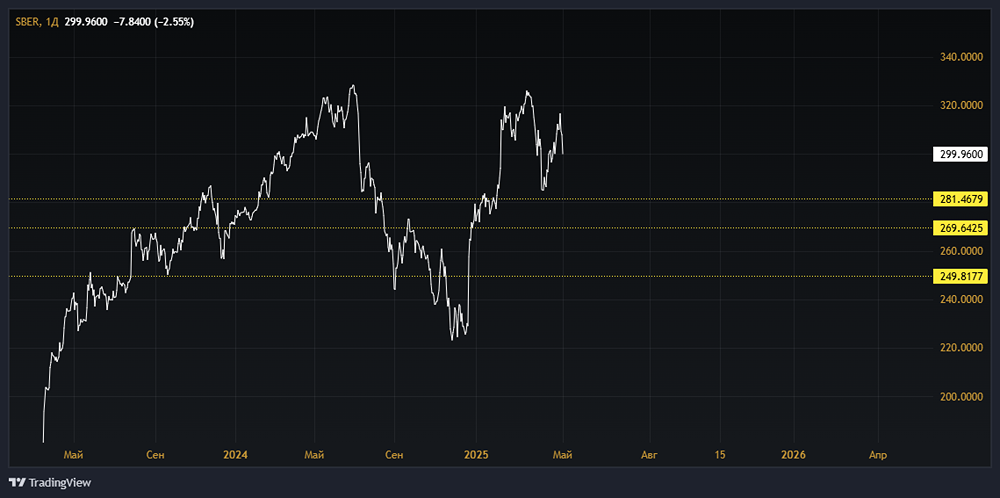
Task: Select the yellow 281.4679 price level label
Action: [959, 199]
